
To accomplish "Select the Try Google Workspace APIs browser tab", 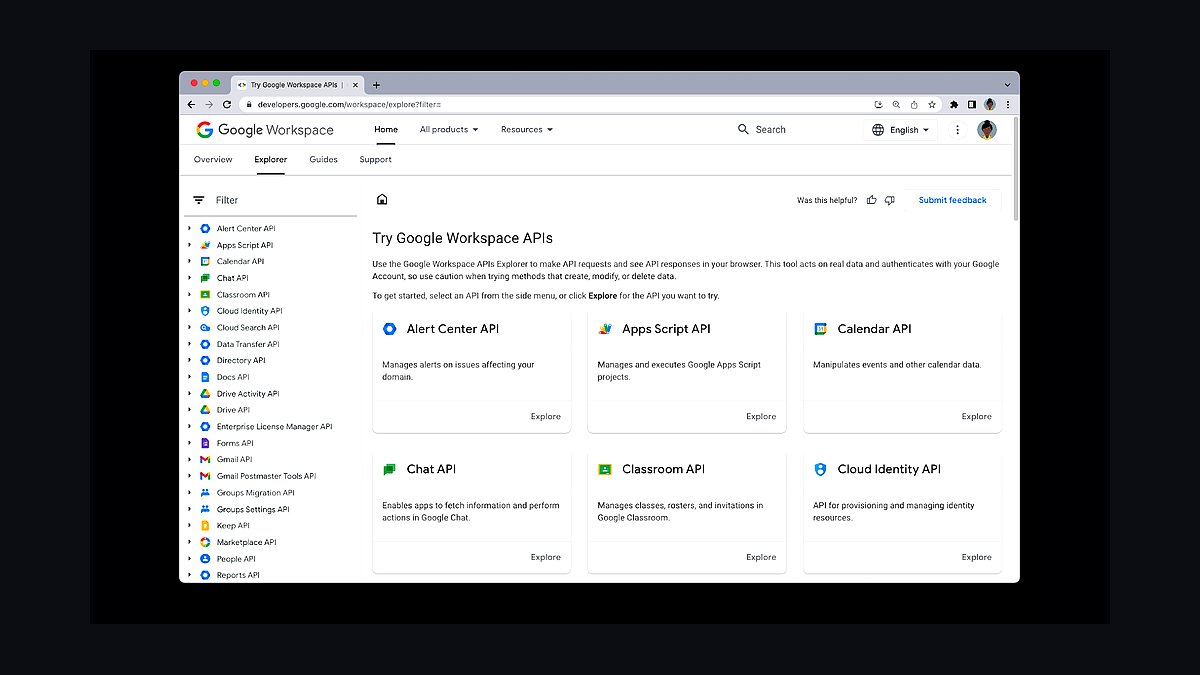I will coord(297,85).
